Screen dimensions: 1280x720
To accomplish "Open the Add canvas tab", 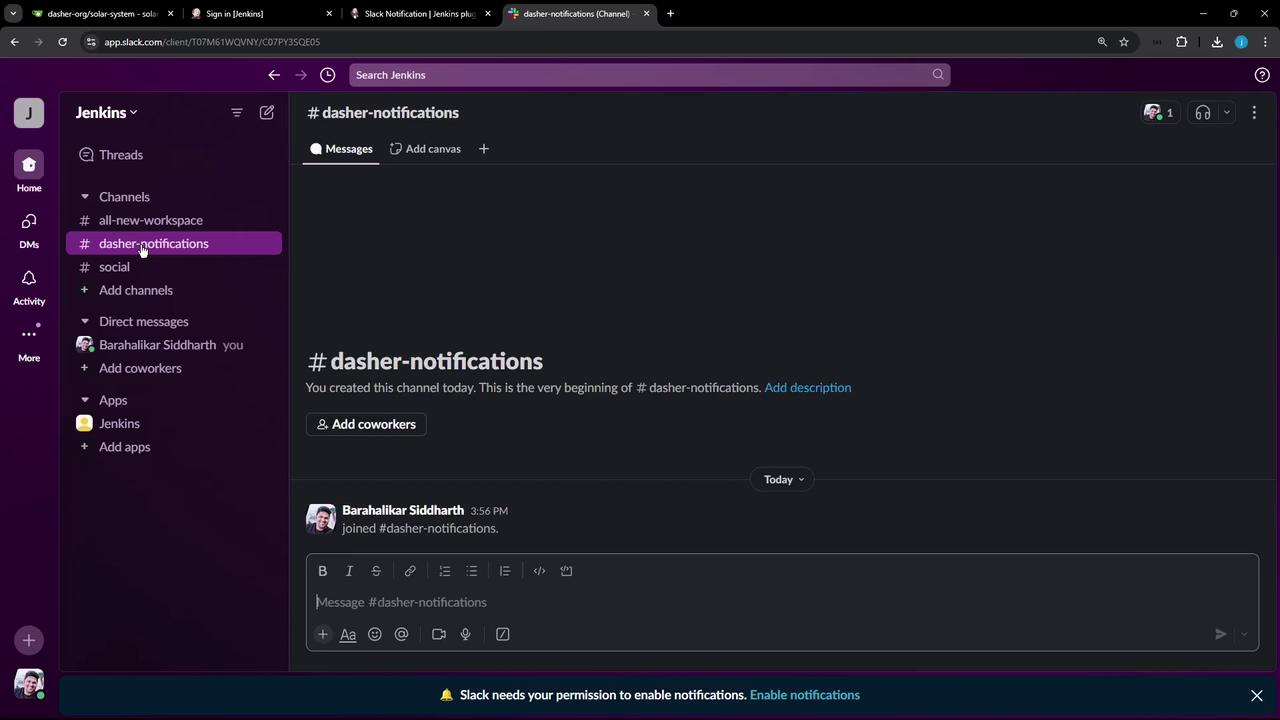I will (425, 149).
